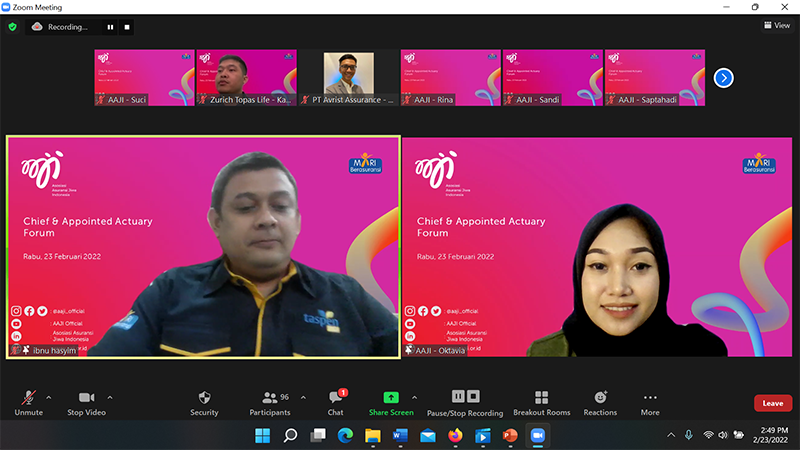Select the PT Avrist Assurance participant thumbnail
Screen dimensions: 800x450
click(348, 78)
